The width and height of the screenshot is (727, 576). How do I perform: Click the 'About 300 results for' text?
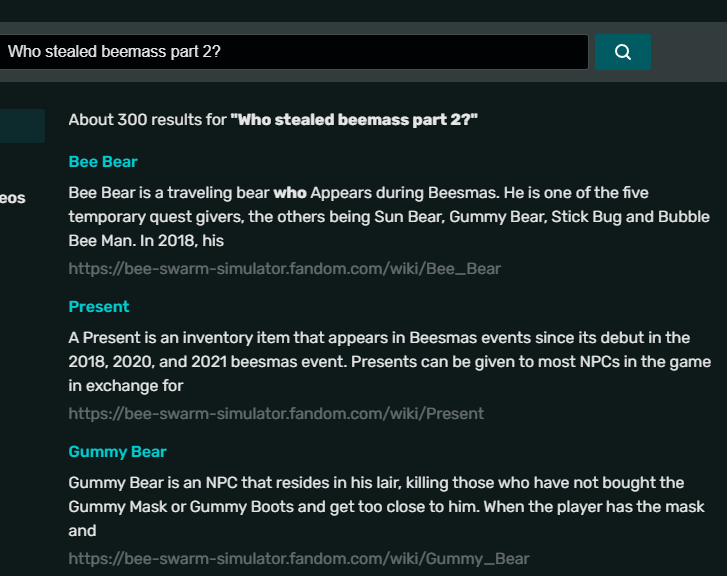tap(147, 120)
